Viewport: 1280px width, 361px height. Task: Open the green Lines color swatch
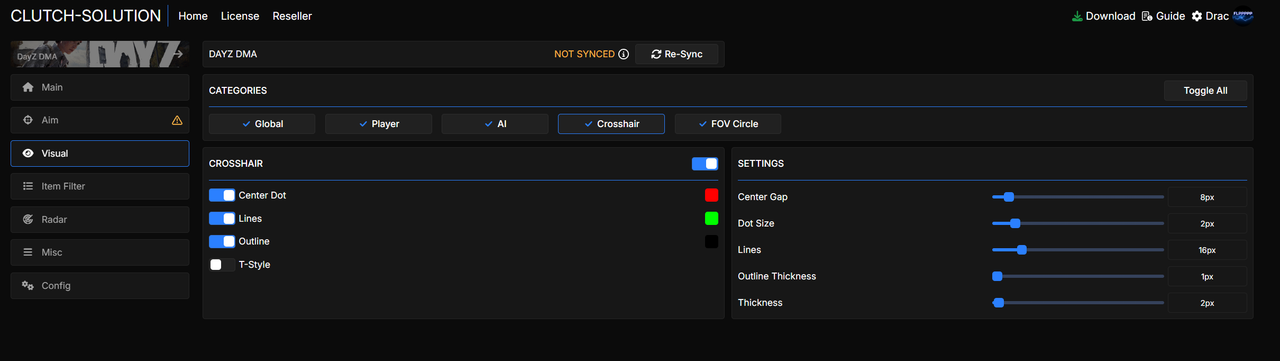[711, 218]
